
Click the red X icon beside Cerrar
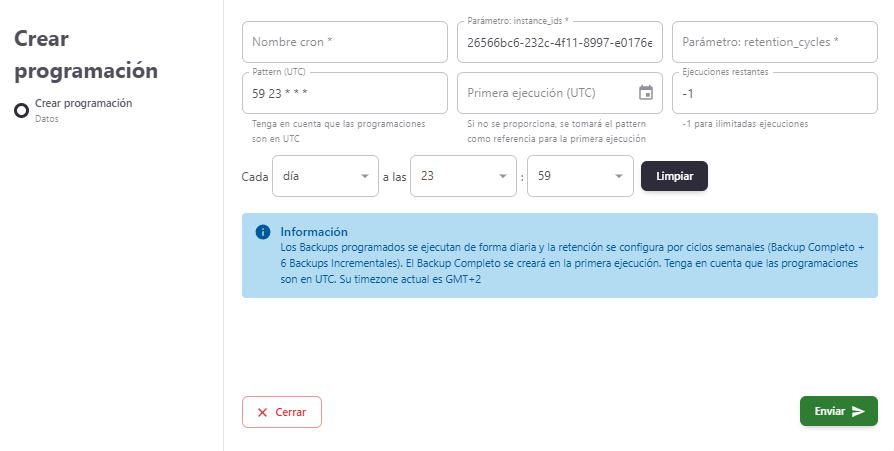click(262, 412)
